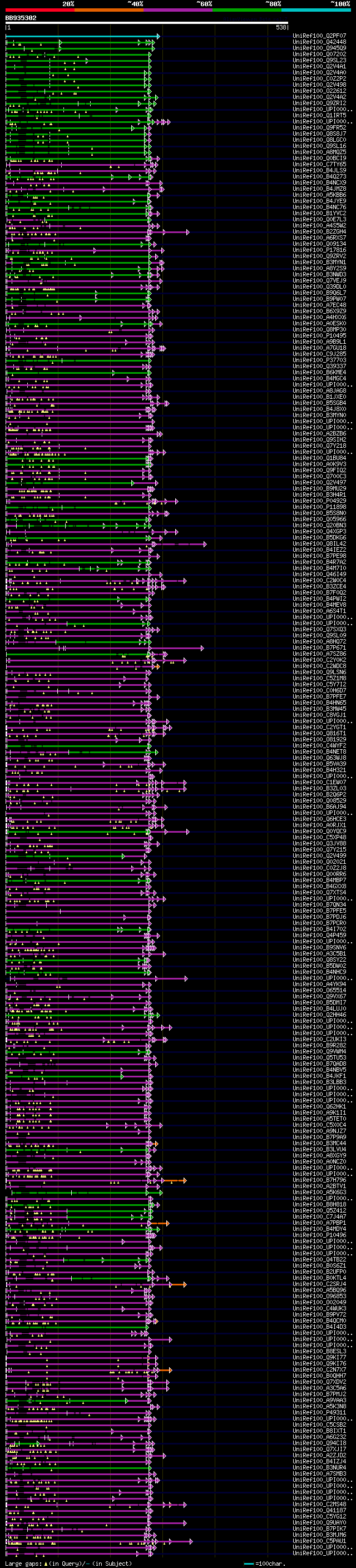The height and width of the screenshot is (1568, 356).
Task: Select the UniRef100_C0Z2P2 label
Action: pos(319,78)
